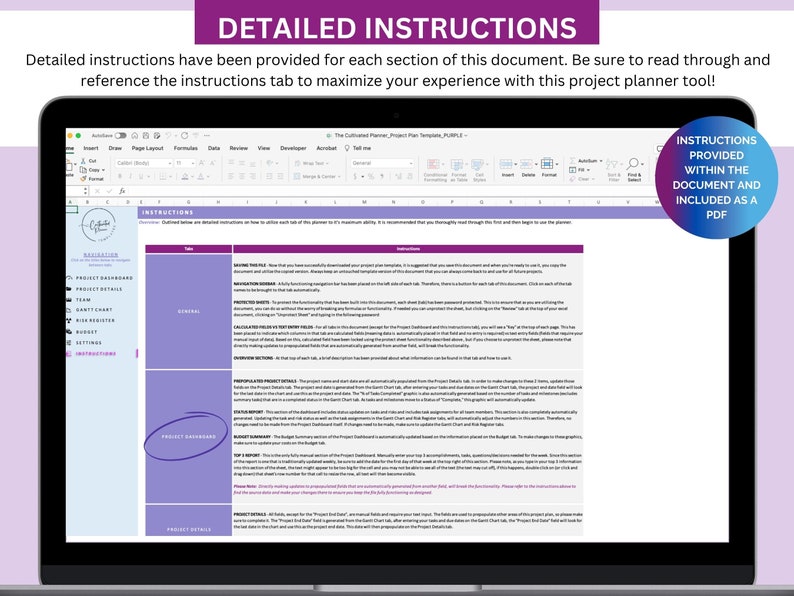Open the Draw ribbon tab
794x596 pixels.
pos(115,148)
